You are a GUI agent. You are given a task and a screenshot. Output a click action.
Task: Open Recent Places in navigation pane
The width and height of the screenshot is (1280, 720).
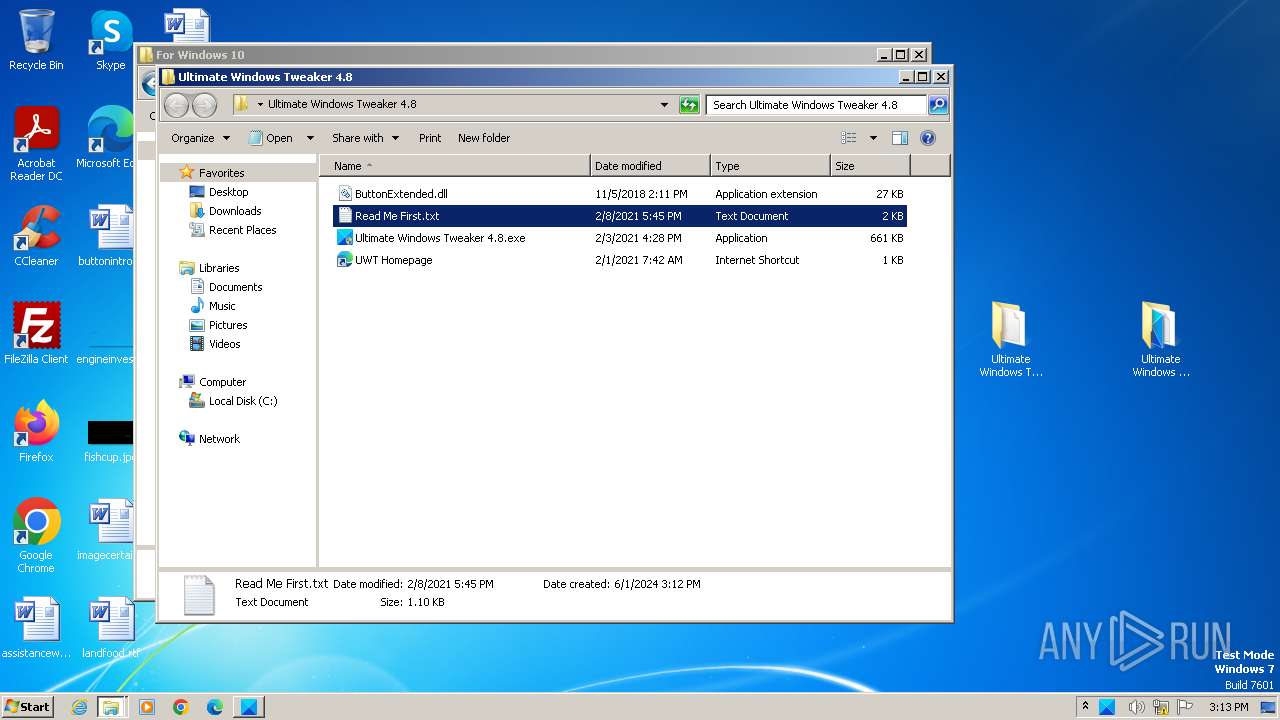click(x=242, y=230)
